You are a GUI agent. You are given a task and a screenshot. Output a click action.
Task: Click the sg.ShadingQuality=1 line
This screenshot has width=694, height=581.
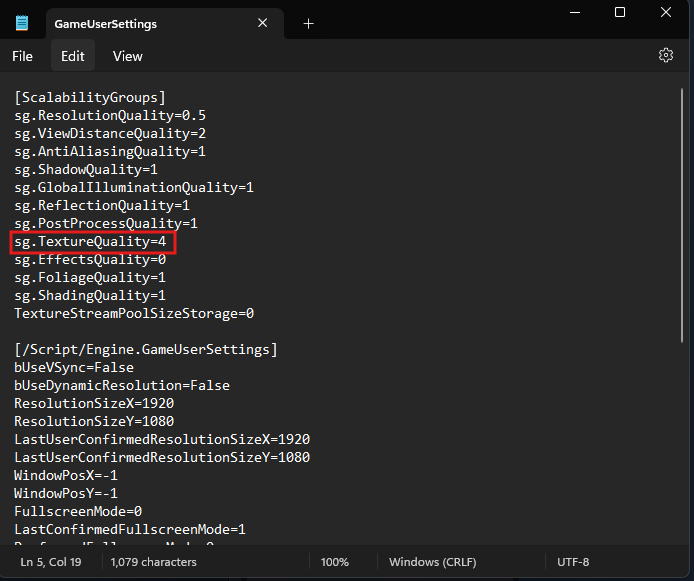90,296
